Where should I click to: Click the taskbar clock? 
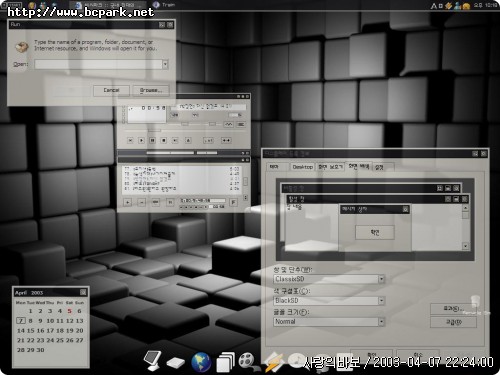pos(486,5)
